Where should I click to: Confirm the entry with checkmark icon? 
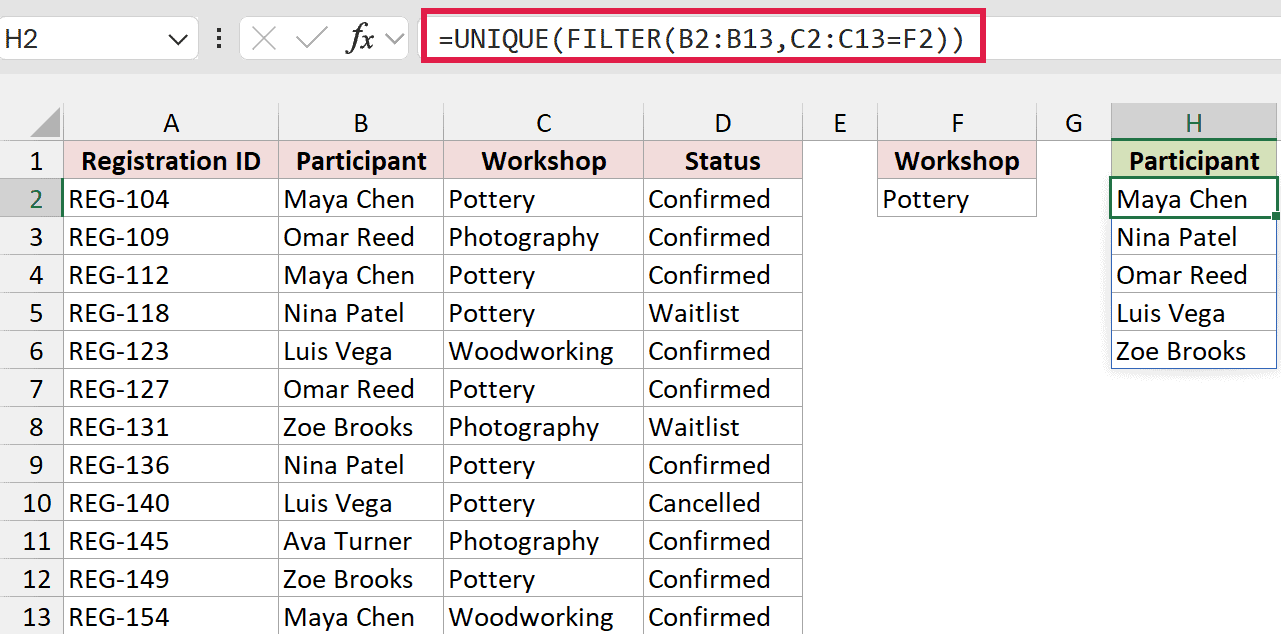coord(312,39)
